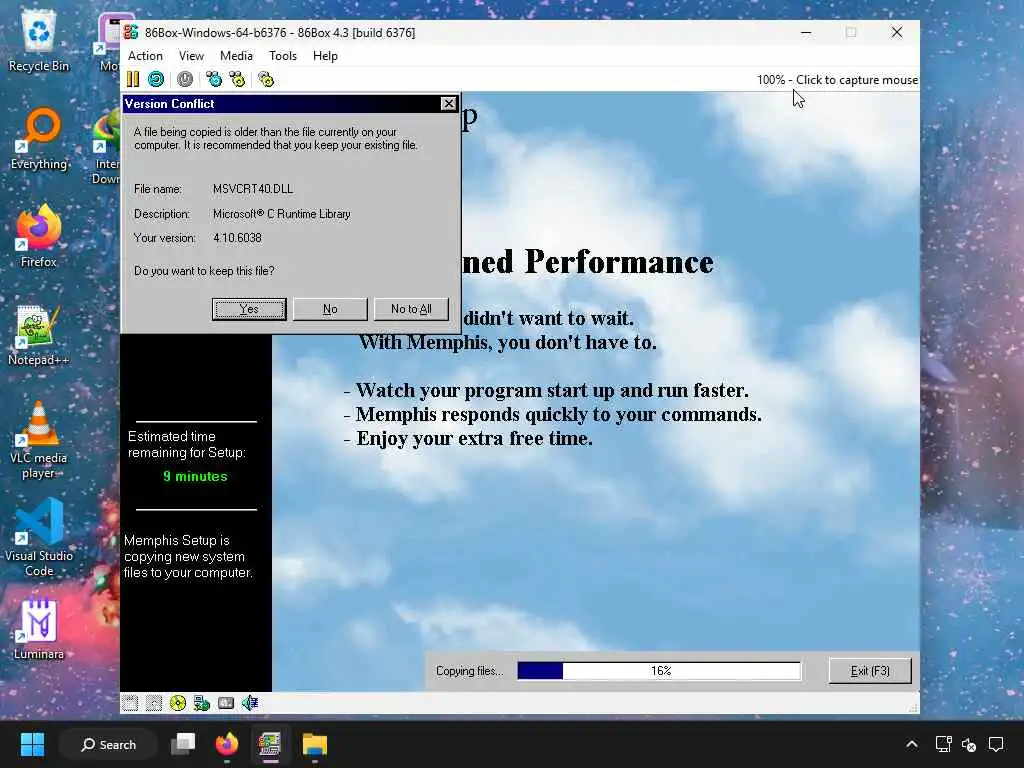
Task: Select the Firefox desktop shortcut
Action: (x=39, y=236)
